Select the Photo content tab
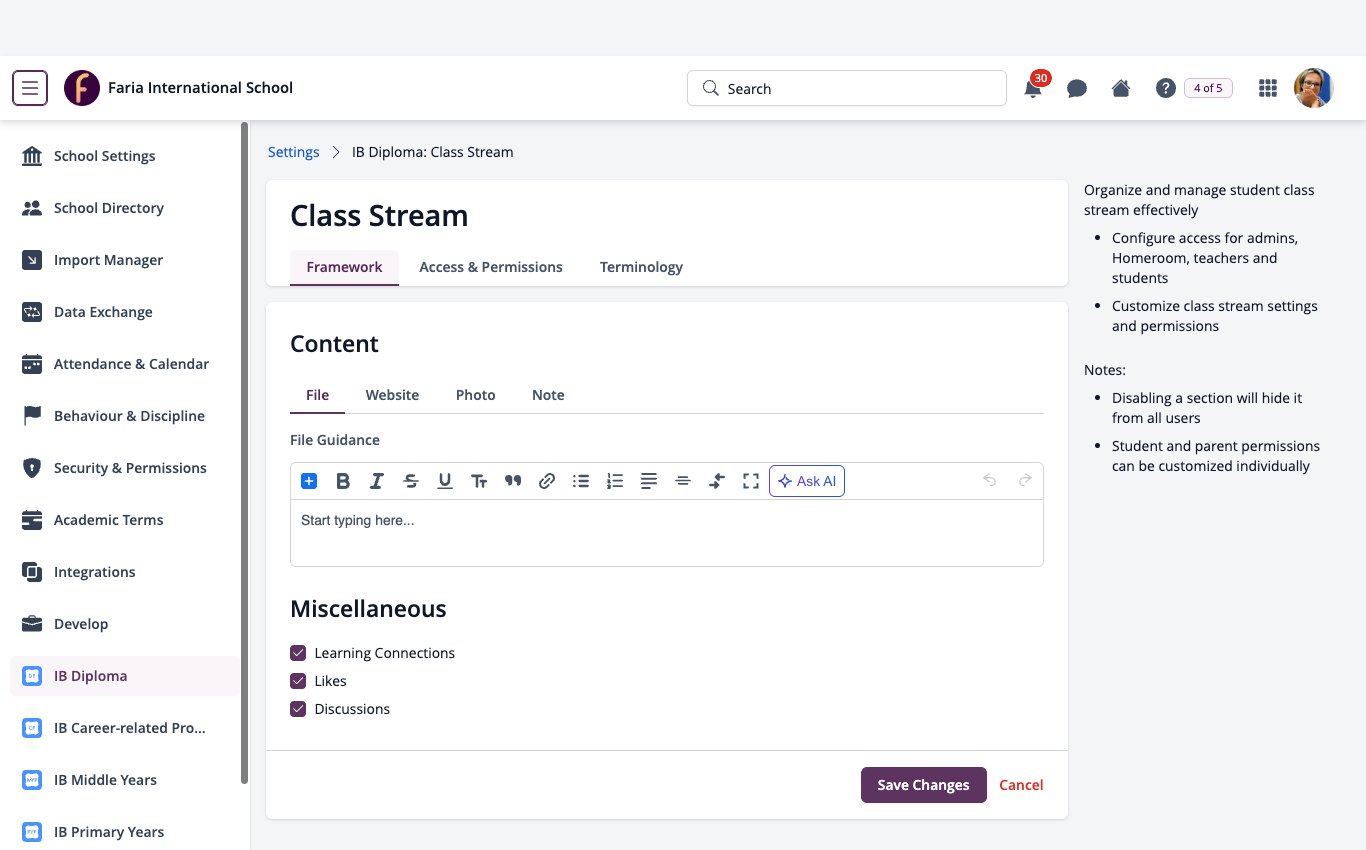 (476, 395)
